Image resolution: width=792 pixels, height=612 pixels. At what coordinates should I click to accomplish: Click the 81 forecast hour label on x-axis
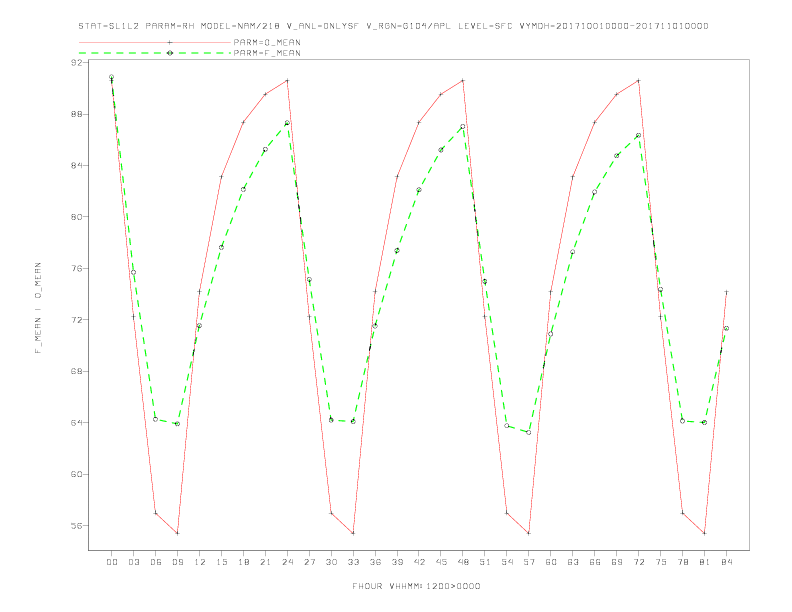(705, 562)
